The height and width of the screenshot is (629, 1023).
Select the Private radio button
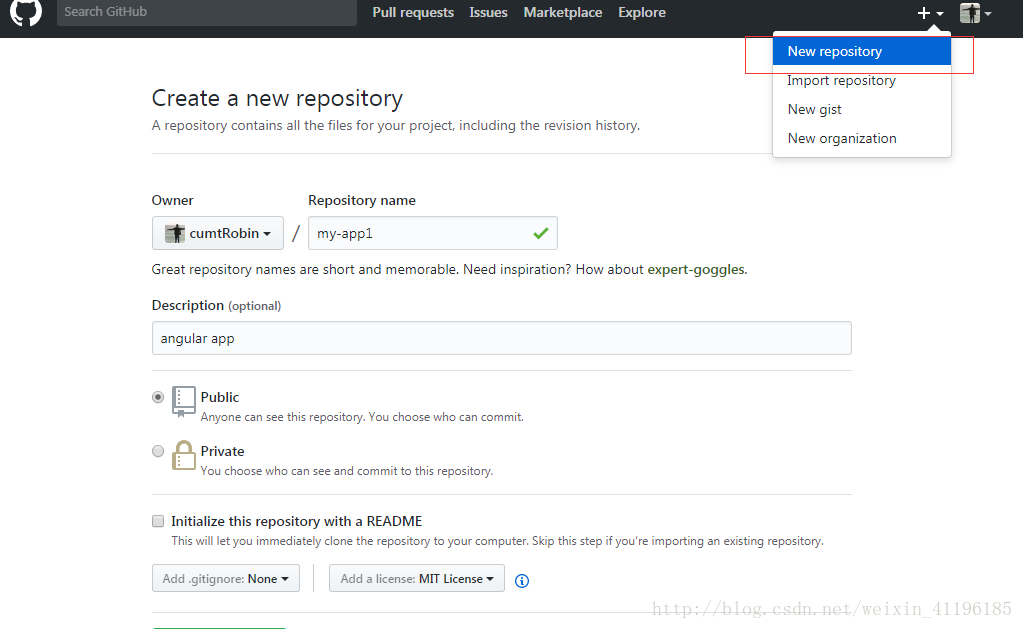158,451
